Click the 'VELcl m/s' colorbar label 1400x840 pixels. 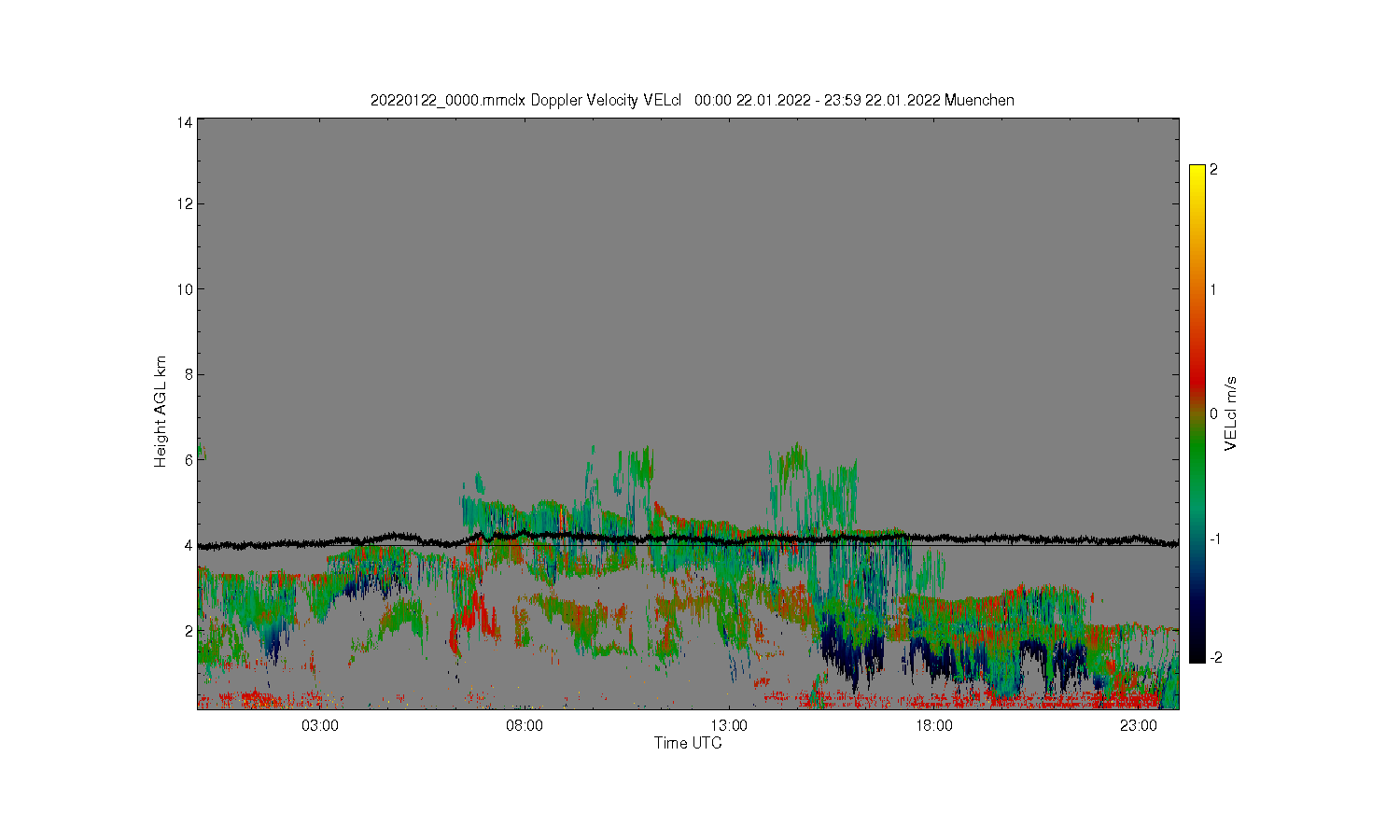[x=1231, y=413]
